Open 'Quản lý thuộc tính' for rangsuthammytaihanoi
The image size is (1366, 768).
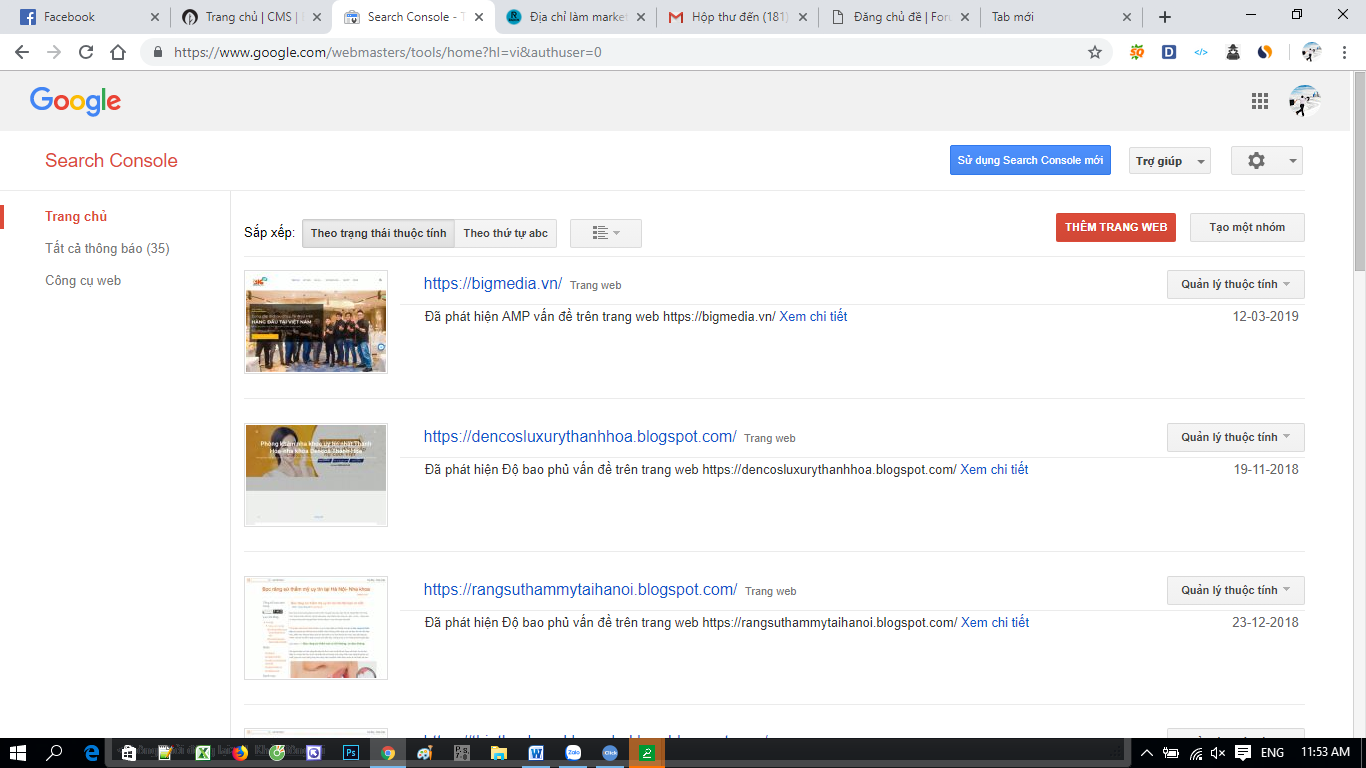[x=1236, y=590]
